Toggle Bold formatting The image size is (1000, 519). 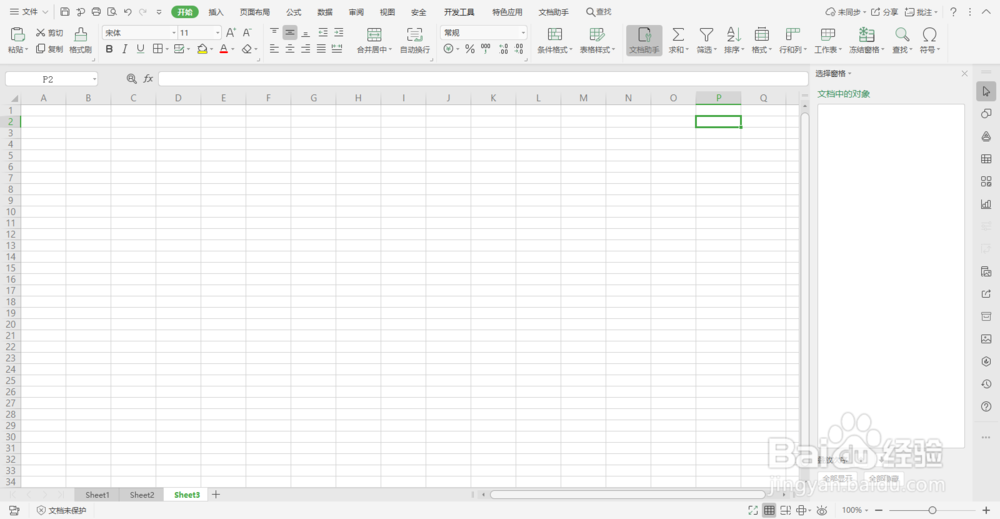(109, 49)
